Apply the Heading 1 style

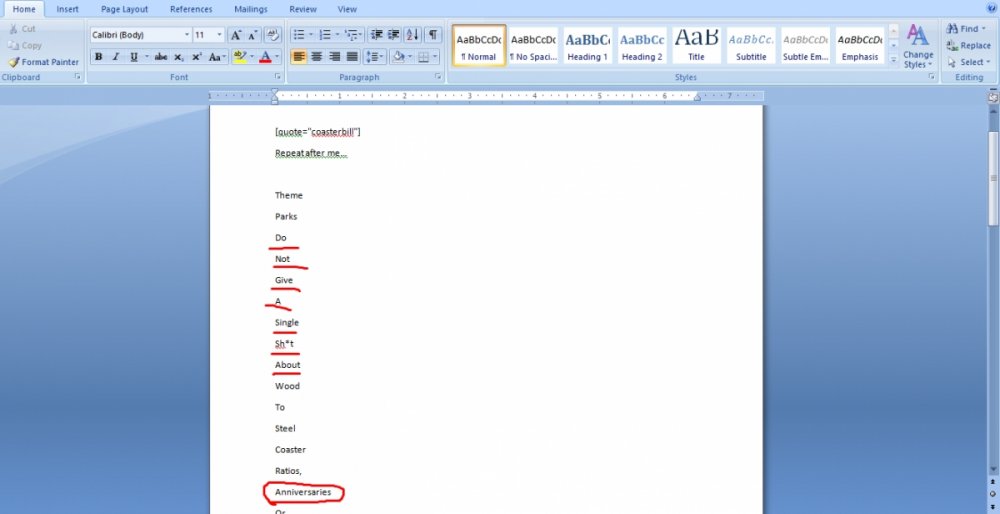[587, 45]
